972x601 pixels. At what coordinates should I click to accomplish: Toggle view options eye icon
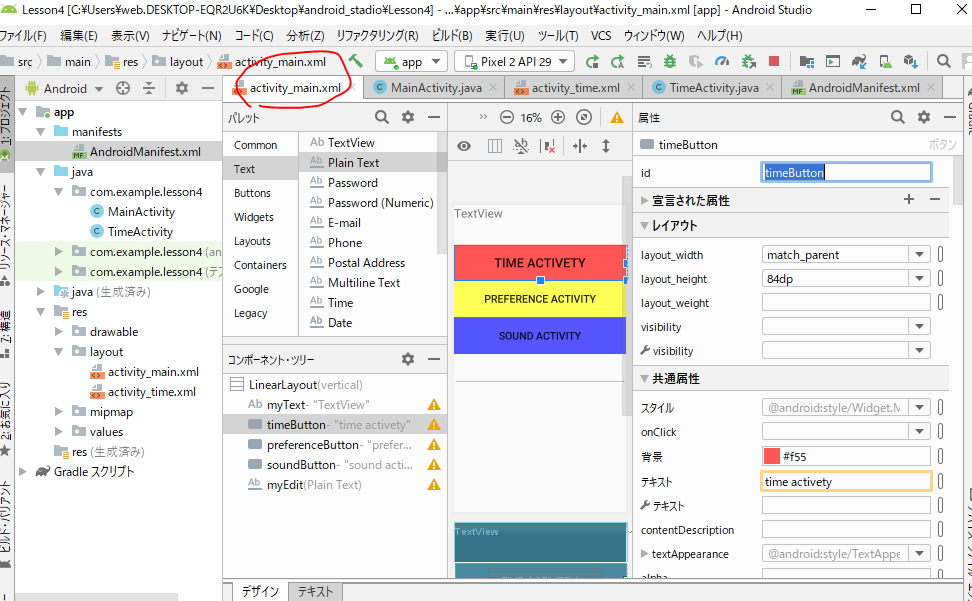[464, 146]
